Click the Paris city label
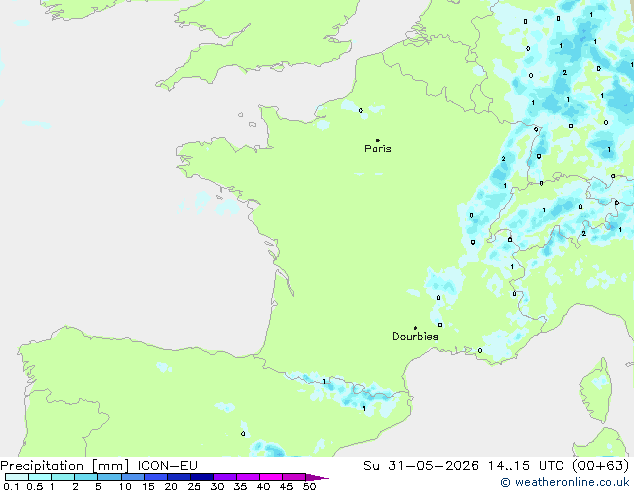 378,149
